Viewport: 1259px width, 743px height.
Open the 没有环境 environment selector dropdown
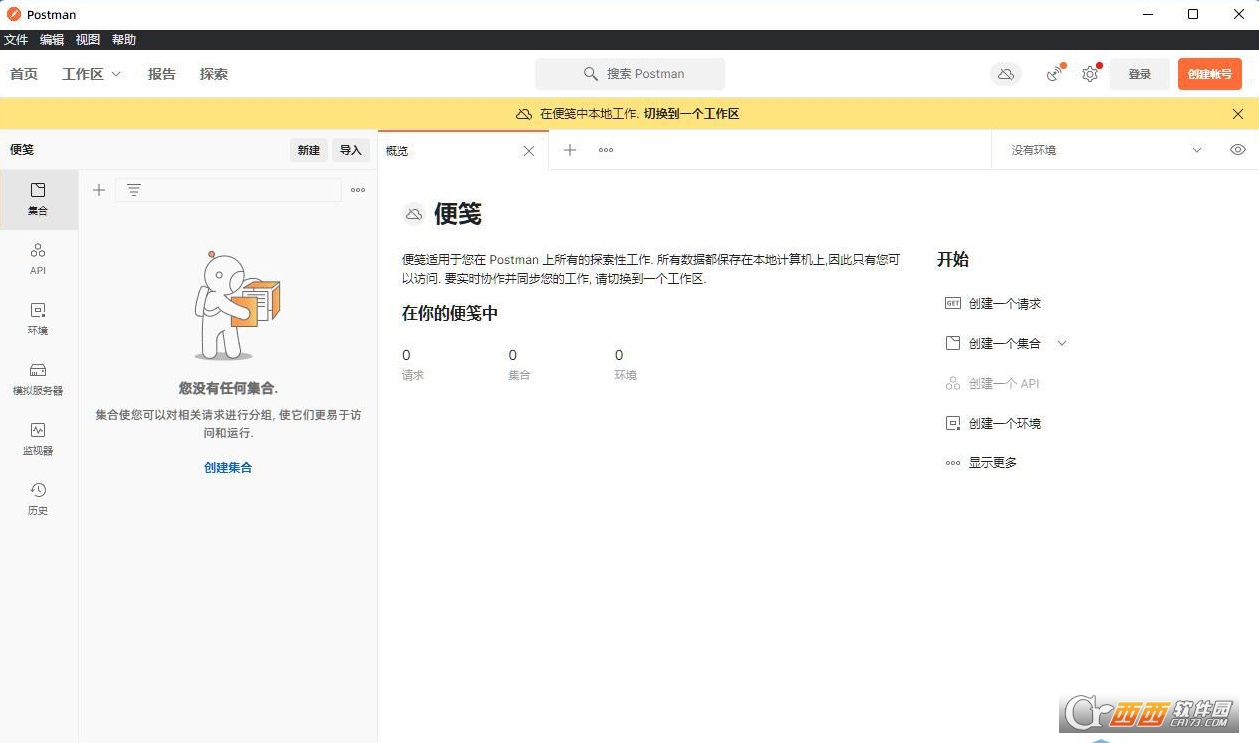click(x=1105, y=150)
